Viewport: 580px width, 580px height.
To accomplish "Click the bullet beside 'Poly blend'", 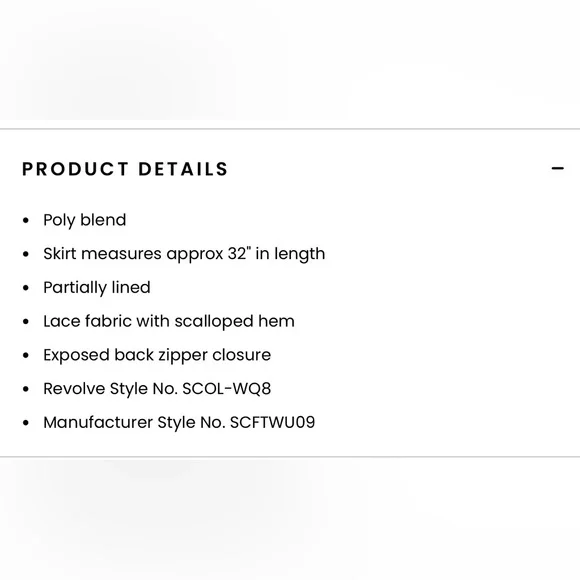I will (26, 221).
